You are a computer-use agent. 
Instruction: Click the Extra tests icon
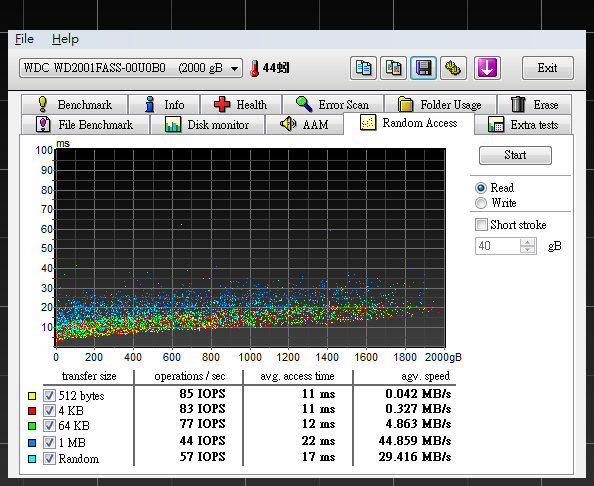(x=496, y=124)
